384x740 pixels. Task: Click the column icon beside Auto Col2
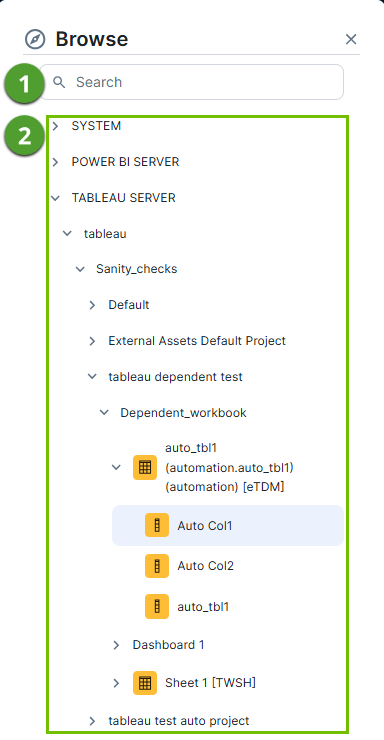(157, 566)
